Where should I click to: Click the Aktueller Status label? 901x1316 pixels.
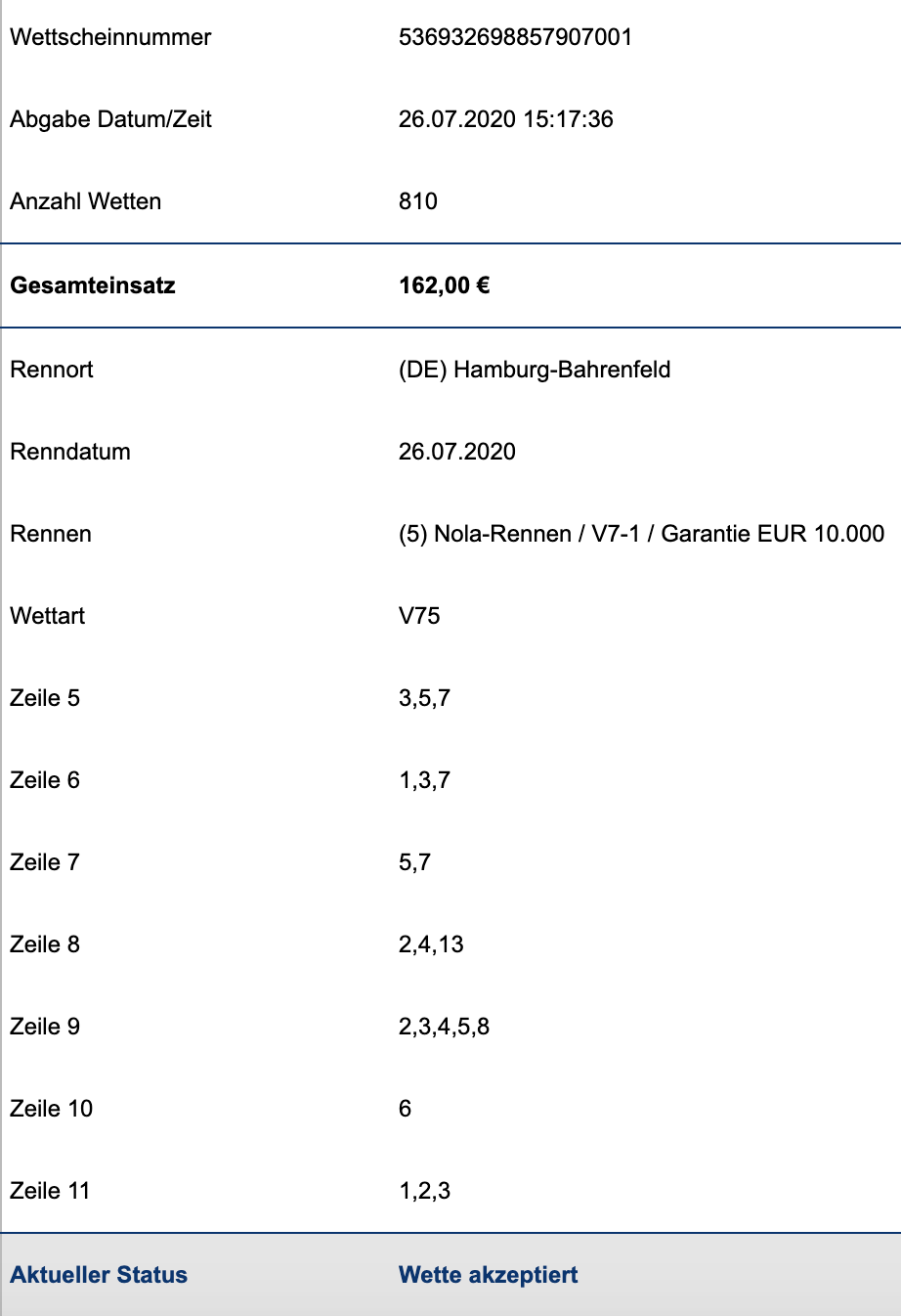tap(99, 1275)
